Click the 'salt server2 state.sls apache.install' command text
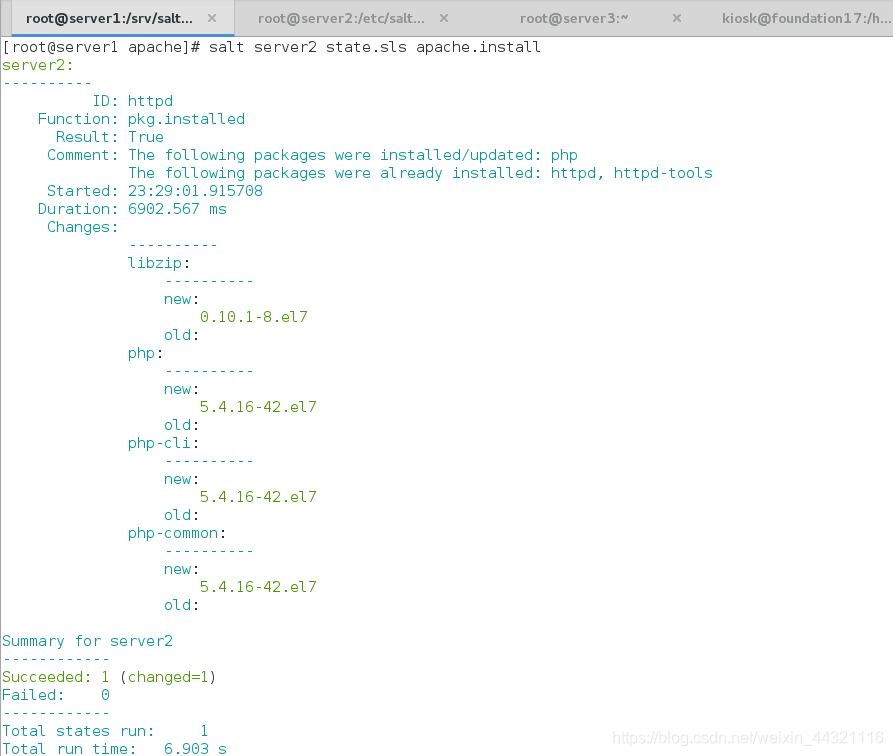This screenshot has height=756, width=893. (374, 47)
